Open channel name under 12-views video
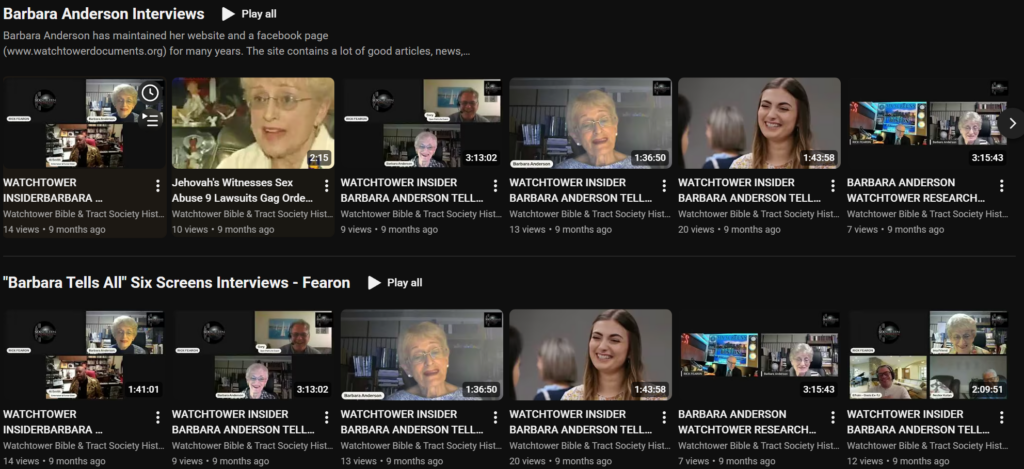This screenshot has height=469, width=1024. pyautogui.click(x=927, y=445)
